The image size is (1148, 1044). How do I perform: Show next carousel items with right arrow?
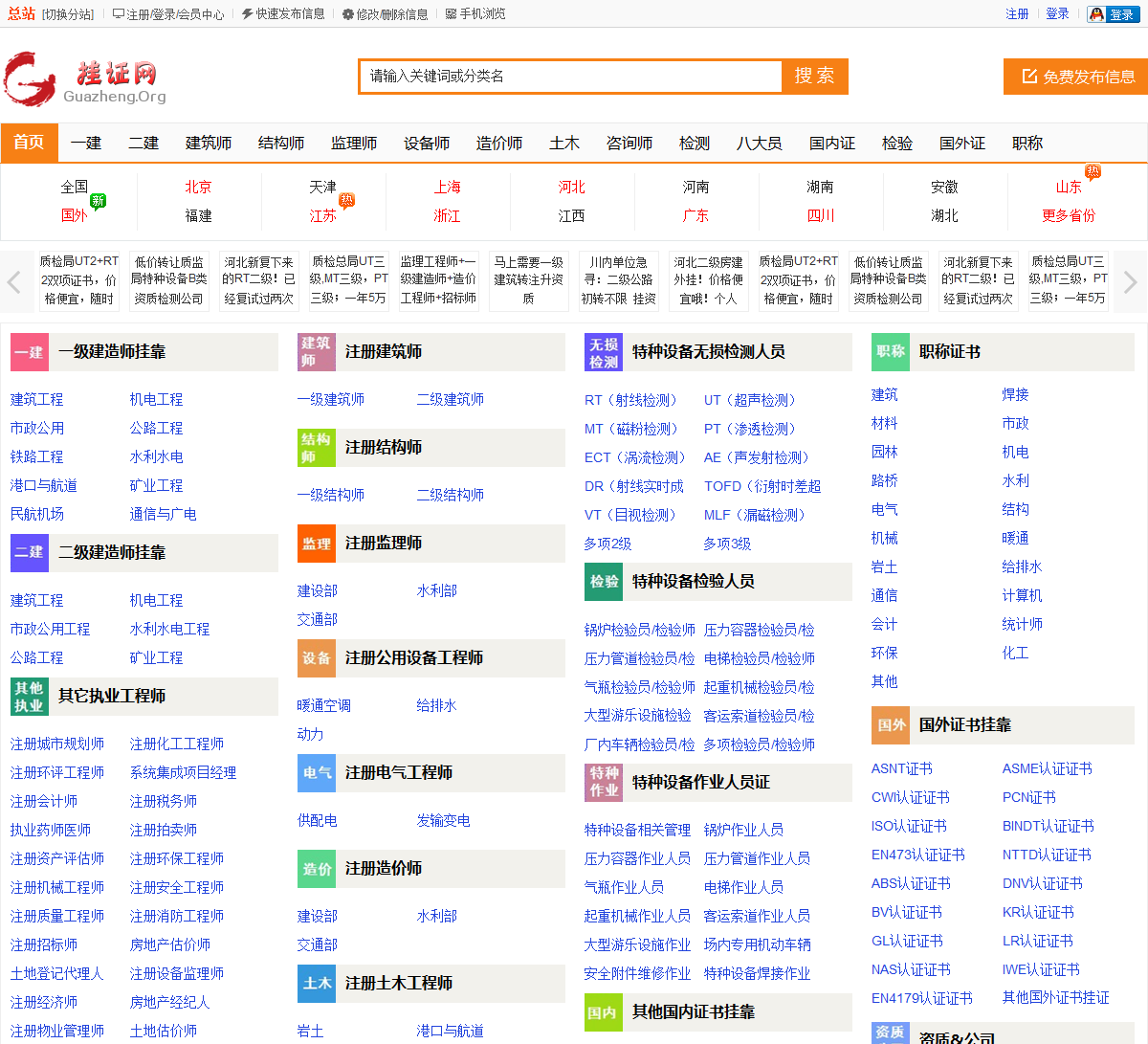[x=1130, y=281]
